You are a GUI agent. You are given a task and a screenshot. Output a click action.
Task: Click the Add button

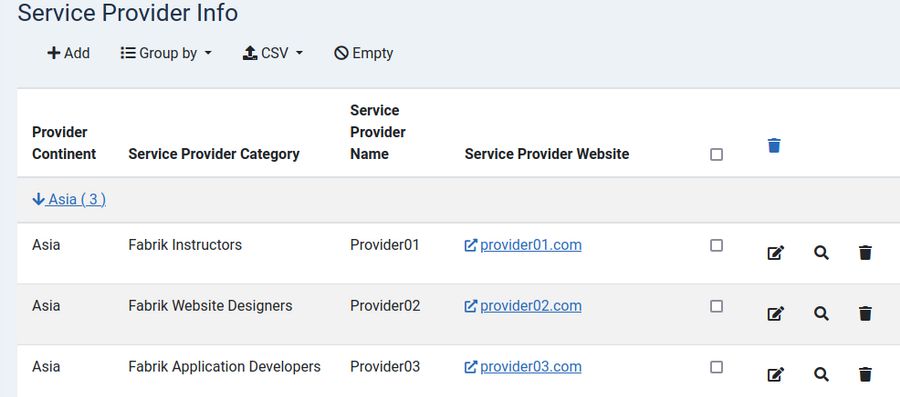click(68, 53)
